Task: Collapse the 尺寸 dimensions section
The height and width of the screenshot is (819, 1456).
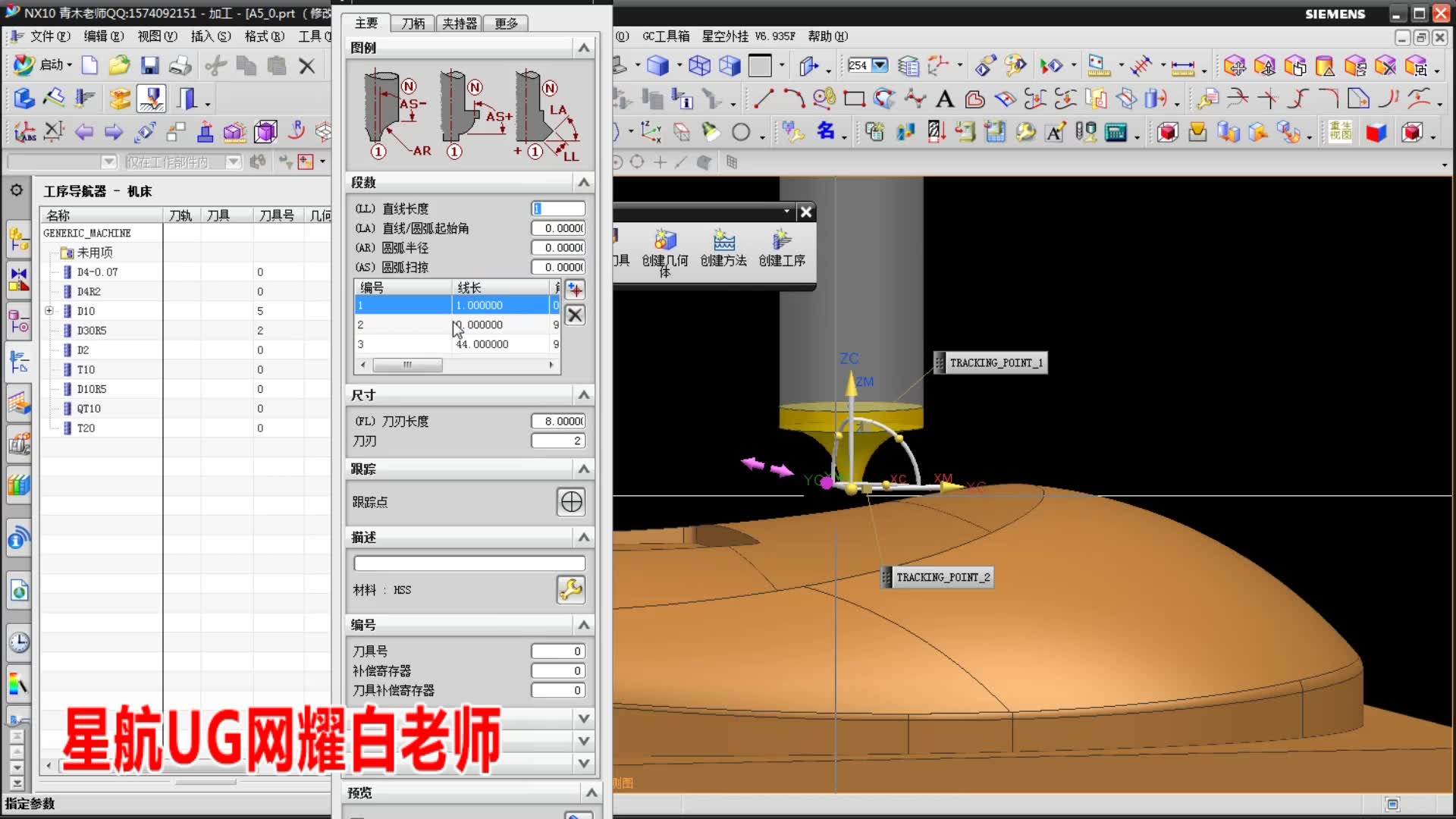Action: (x=583, y=394)
